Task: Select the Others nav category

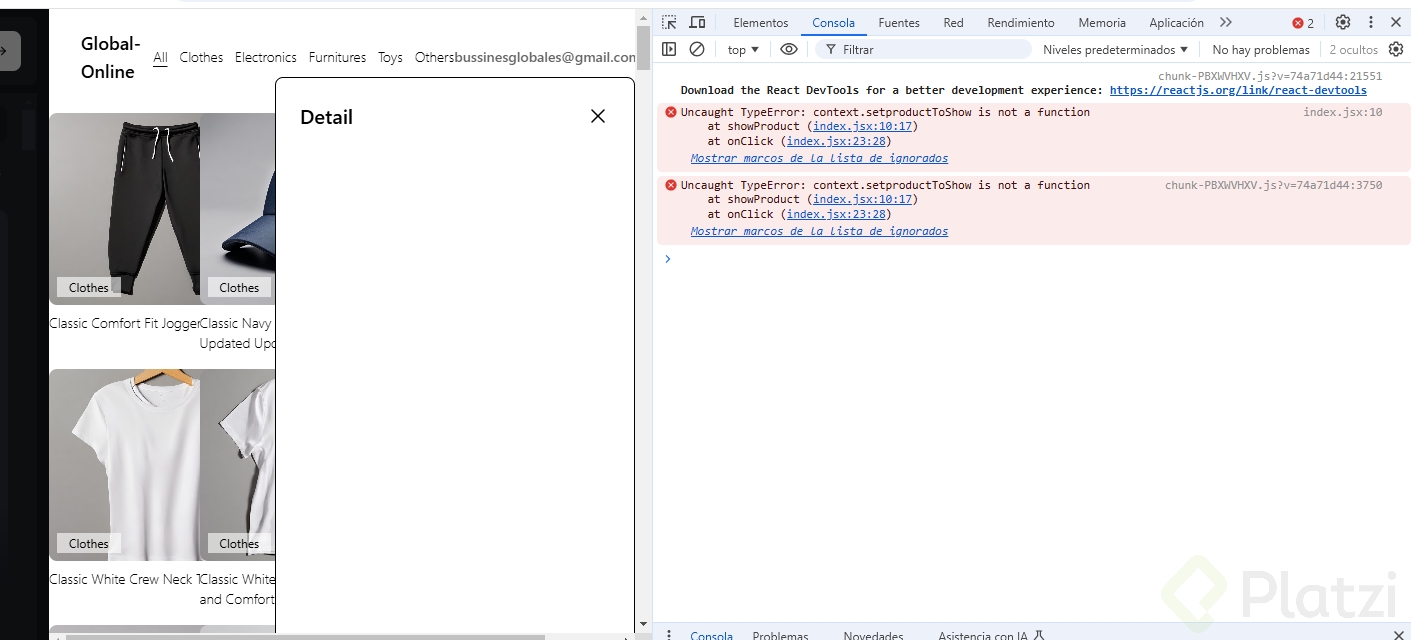Action: point(434,57)
